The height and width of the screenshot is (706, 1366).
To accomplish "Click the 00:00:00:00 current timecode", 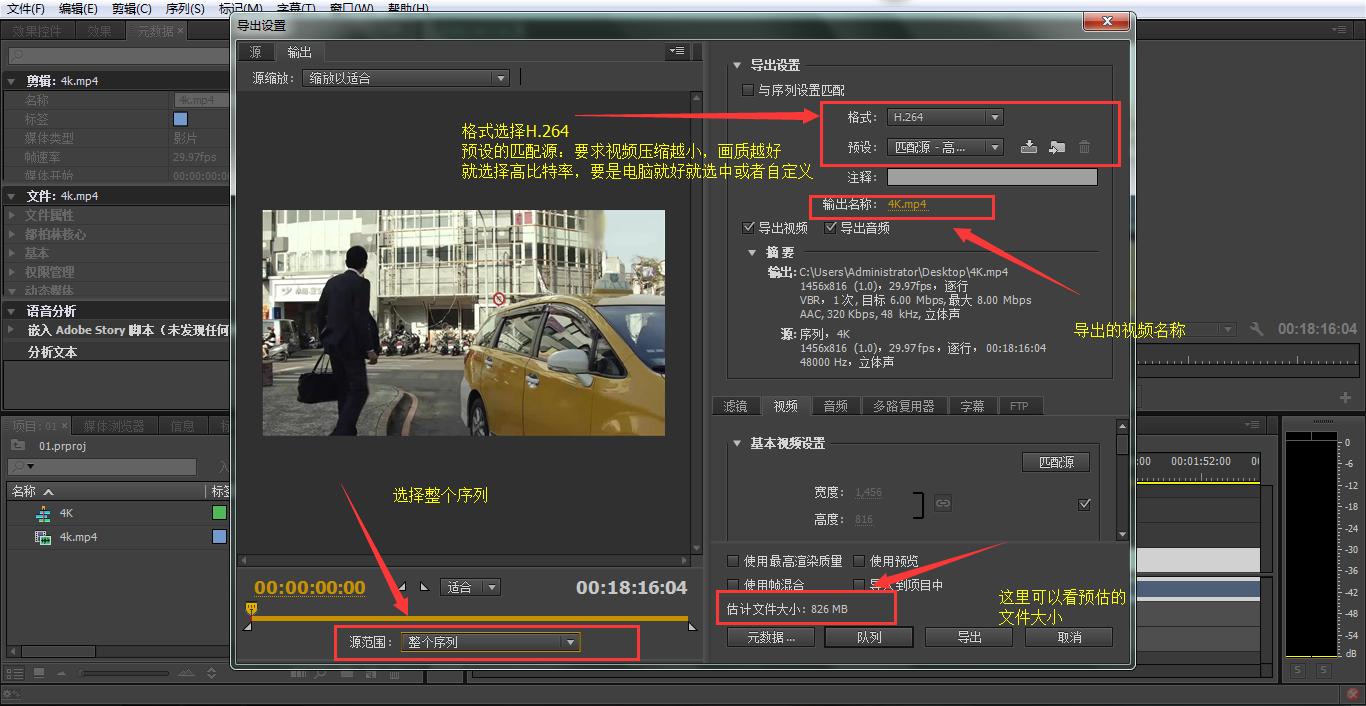I will click(x=310, y=587).
